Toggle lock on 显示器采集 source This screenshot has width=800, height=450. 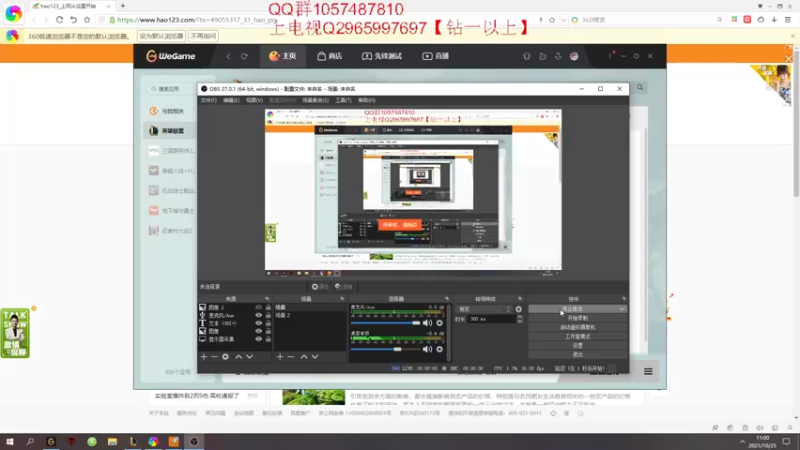click(268, 339)
